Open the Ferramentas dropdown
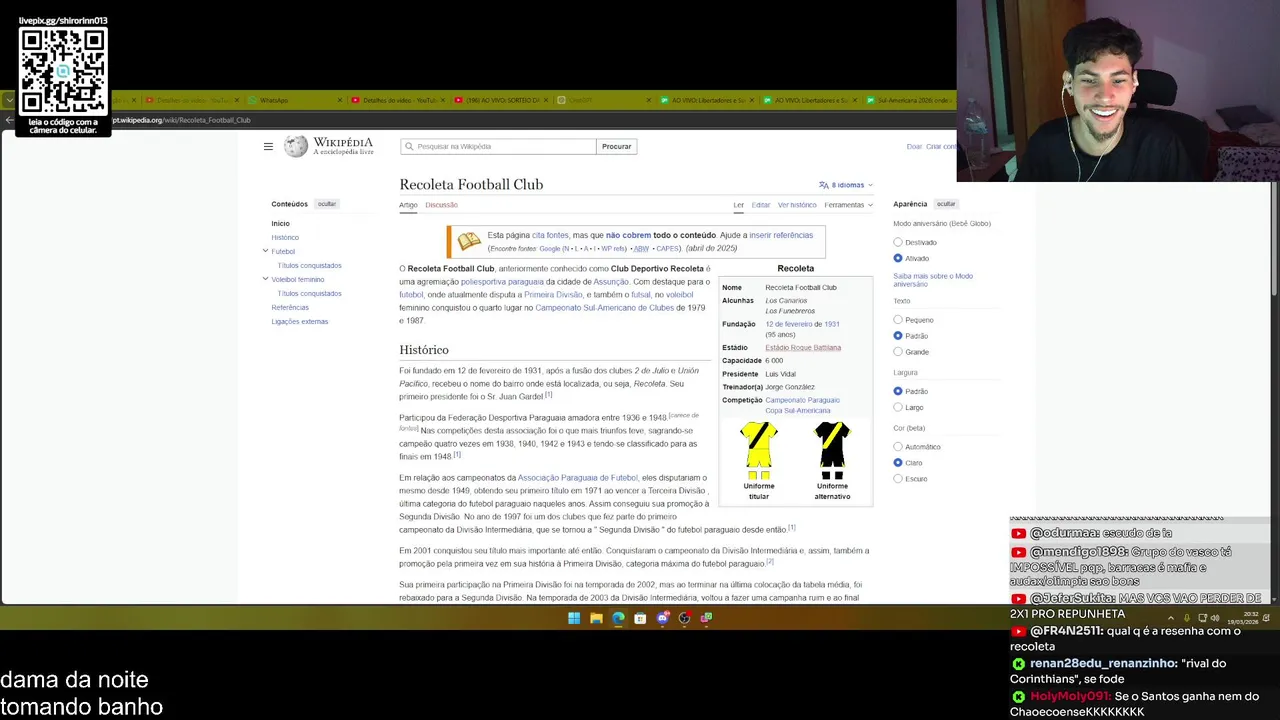Image resolution: width=1280 pixels, height=720 pixels. click(848, 205)
